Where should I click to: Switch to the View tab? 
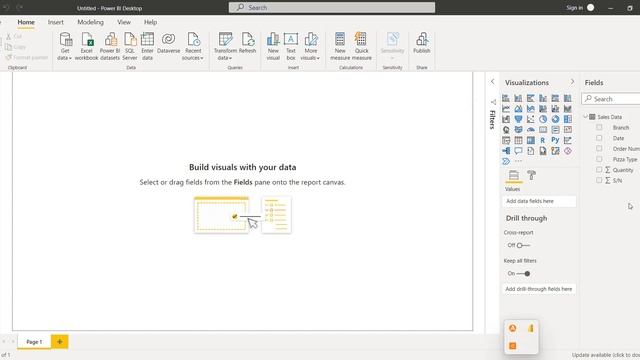tap(124, 22)
